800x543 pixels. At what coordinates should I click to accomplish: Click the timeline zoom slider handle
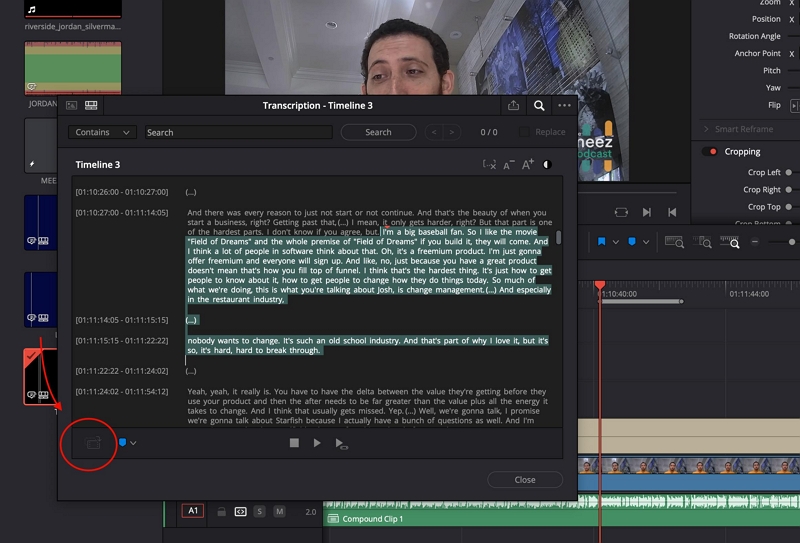tap(791, 242)
